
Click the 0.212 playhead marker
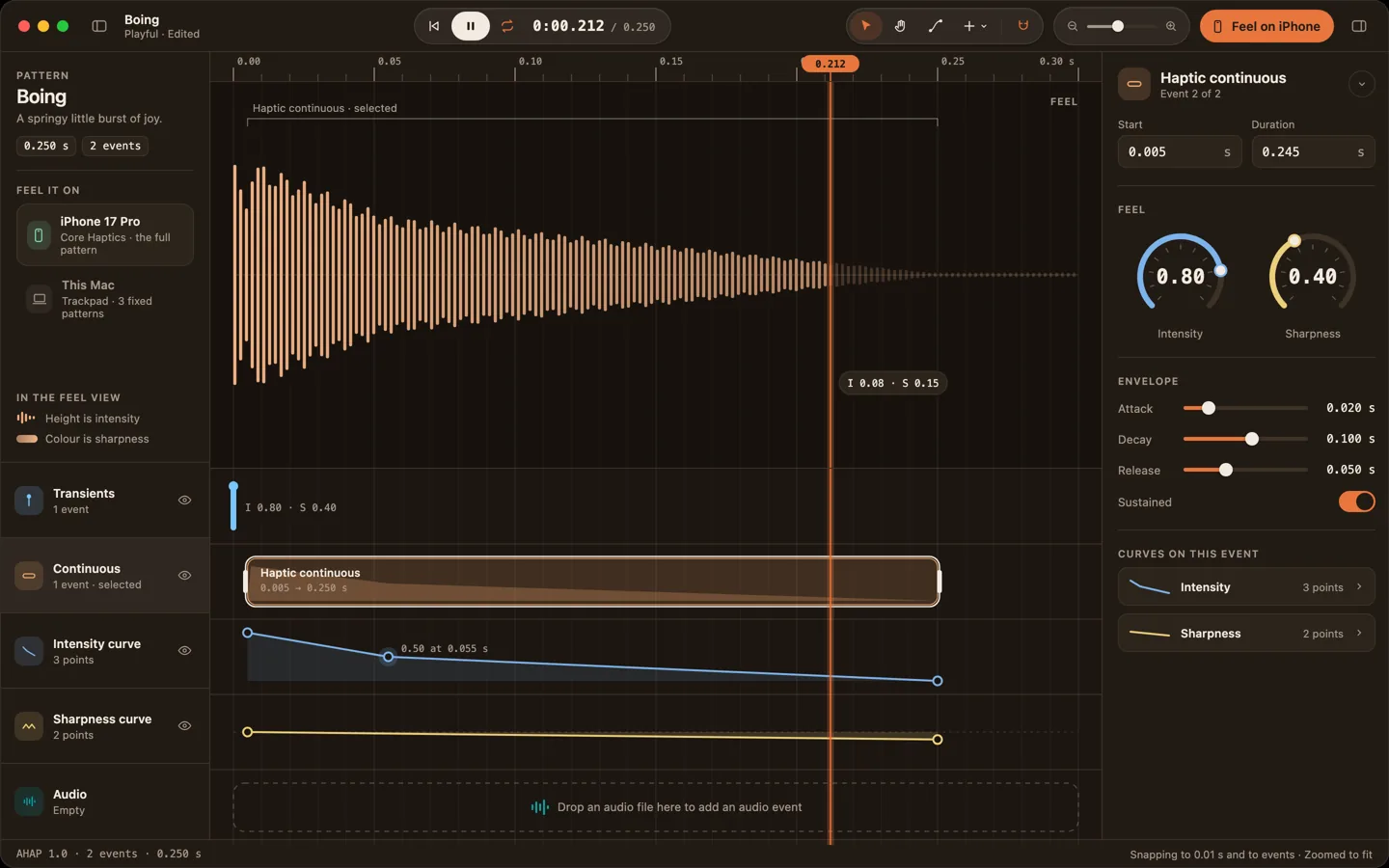click(x=830, y=64)
